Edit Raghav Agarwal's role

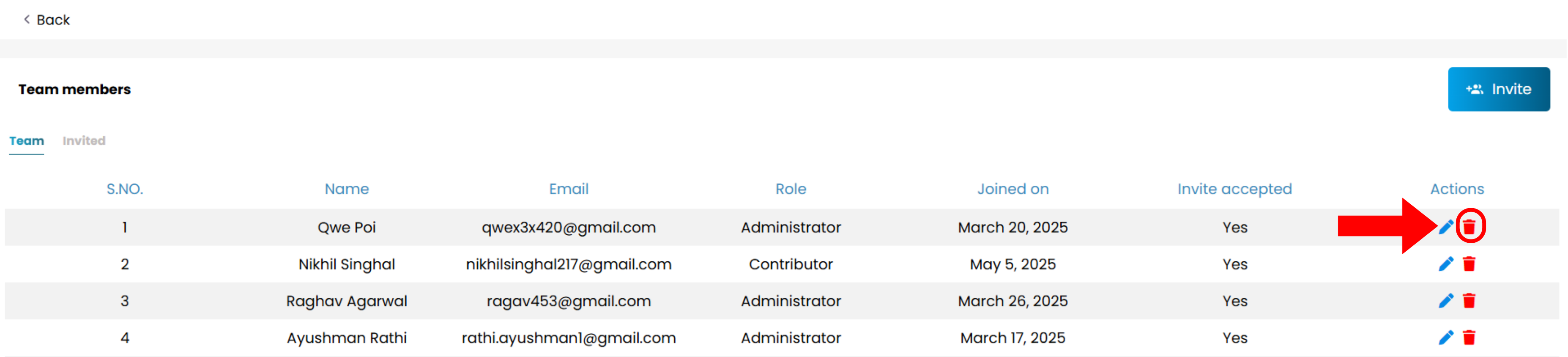click(1446, 301)
